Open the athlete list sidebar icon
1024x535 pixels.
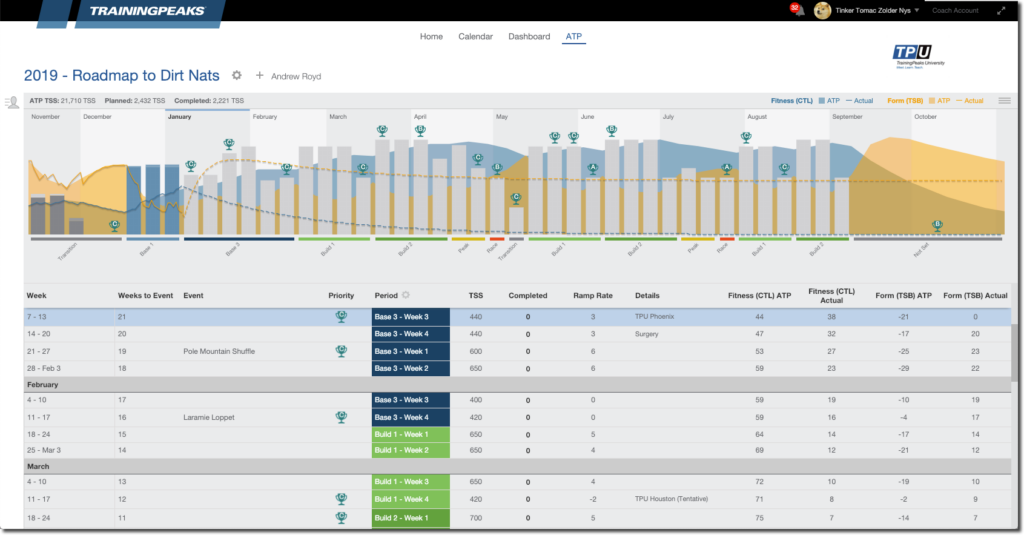[11, 103]
